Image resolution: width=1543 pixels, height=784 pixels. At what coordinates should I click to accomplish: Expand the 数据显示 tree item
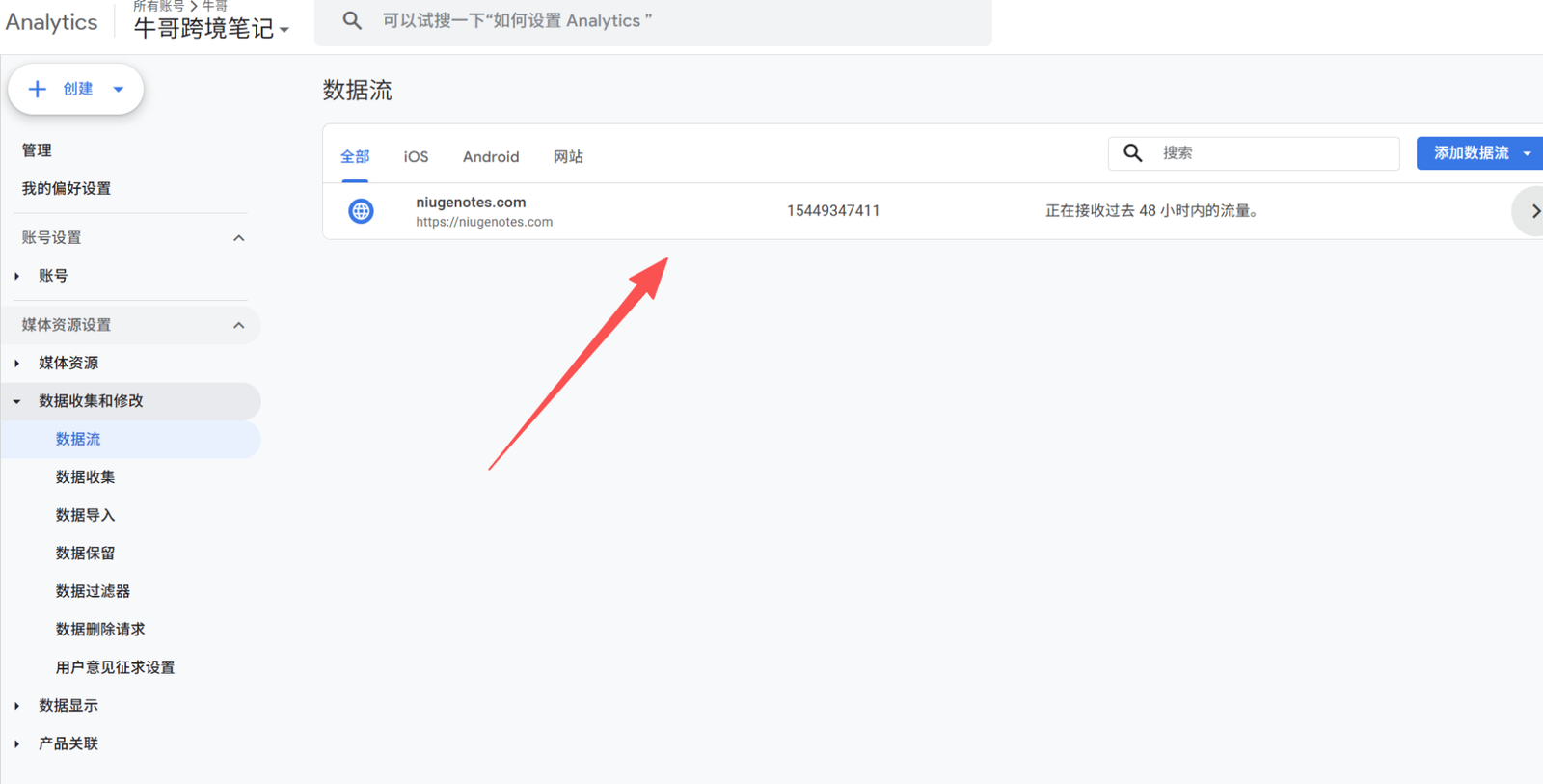coord(17,706)
